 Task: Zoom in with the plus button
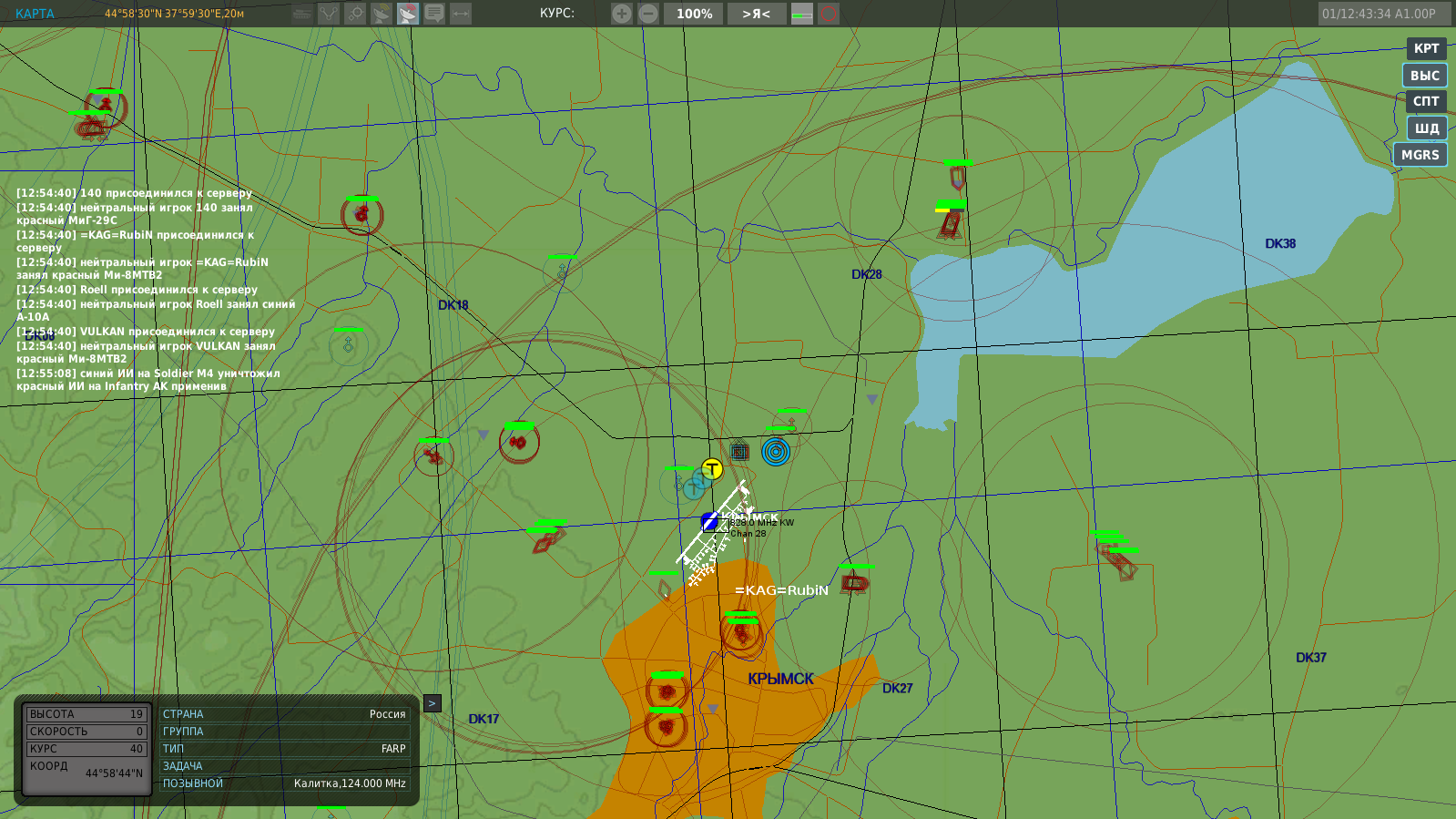pos(622,14)
